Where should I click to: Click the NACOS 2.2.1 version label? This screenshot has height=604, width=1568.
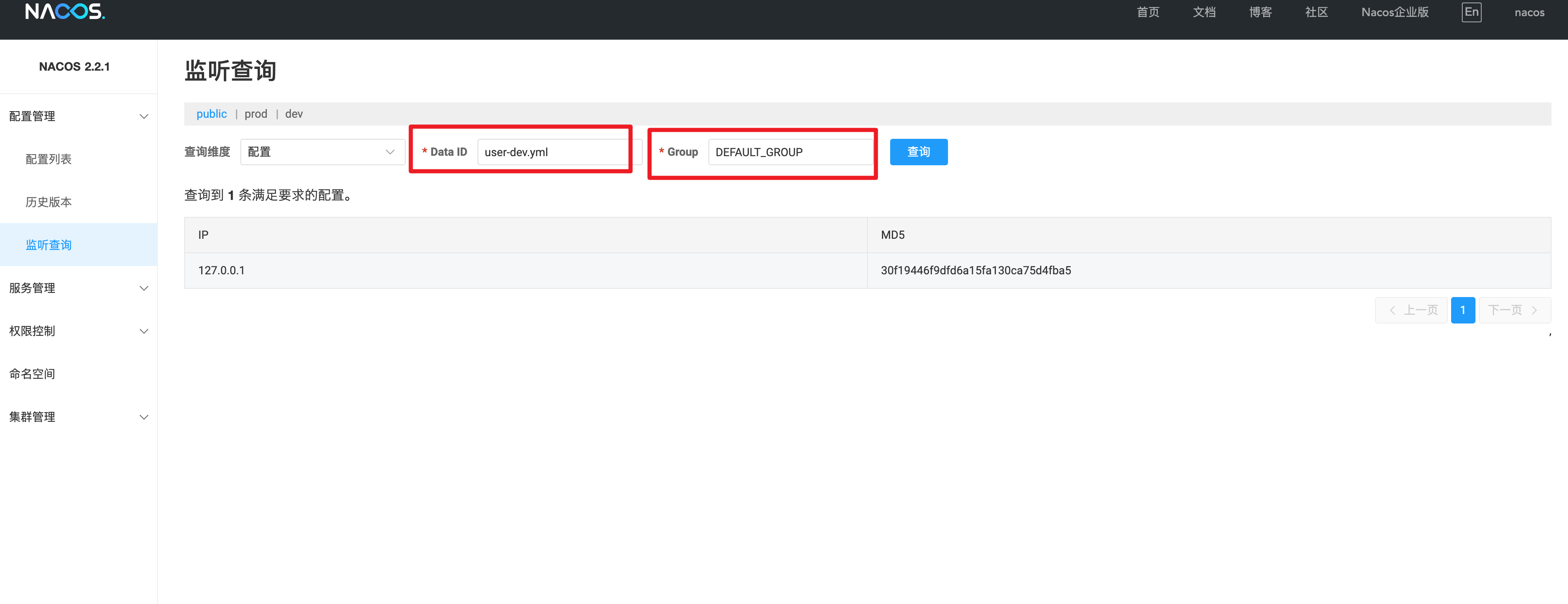click(x=74, y=67)
